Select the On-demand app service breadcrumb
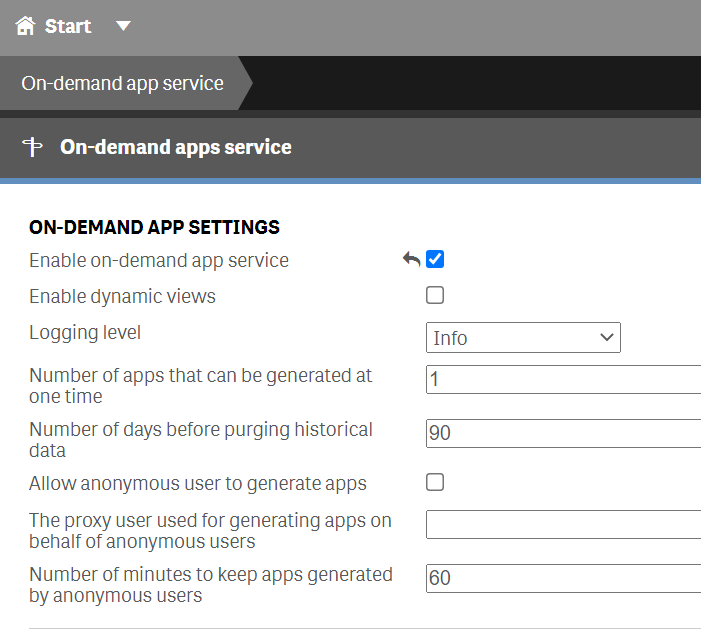Viewport: 701px width, 644px height. (122, 83)
